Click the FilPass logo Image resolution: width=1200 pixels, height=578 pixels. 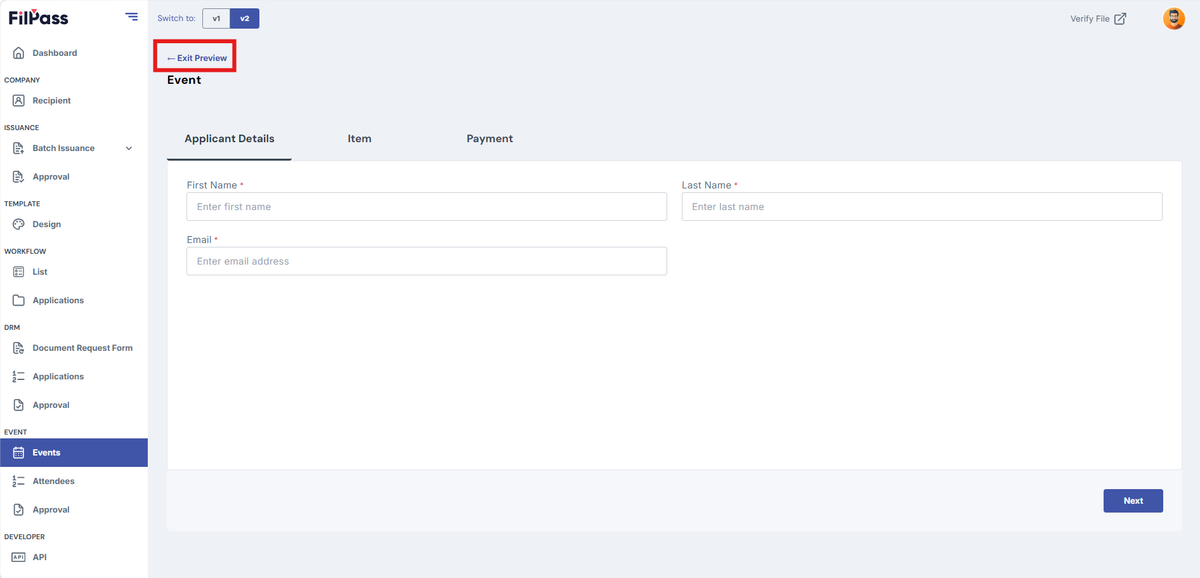coord(38,17)
